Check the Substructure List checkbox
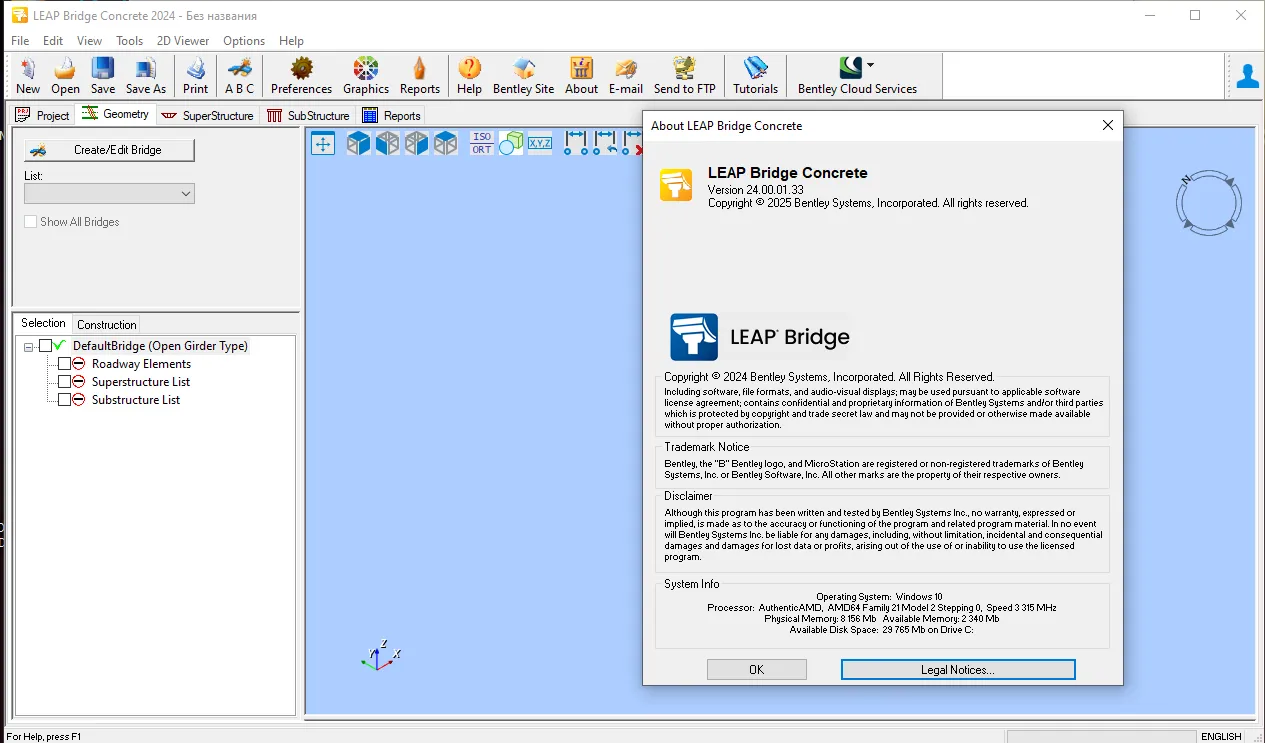The height and width of the screenshot is (743, 1265). point(64,400)
